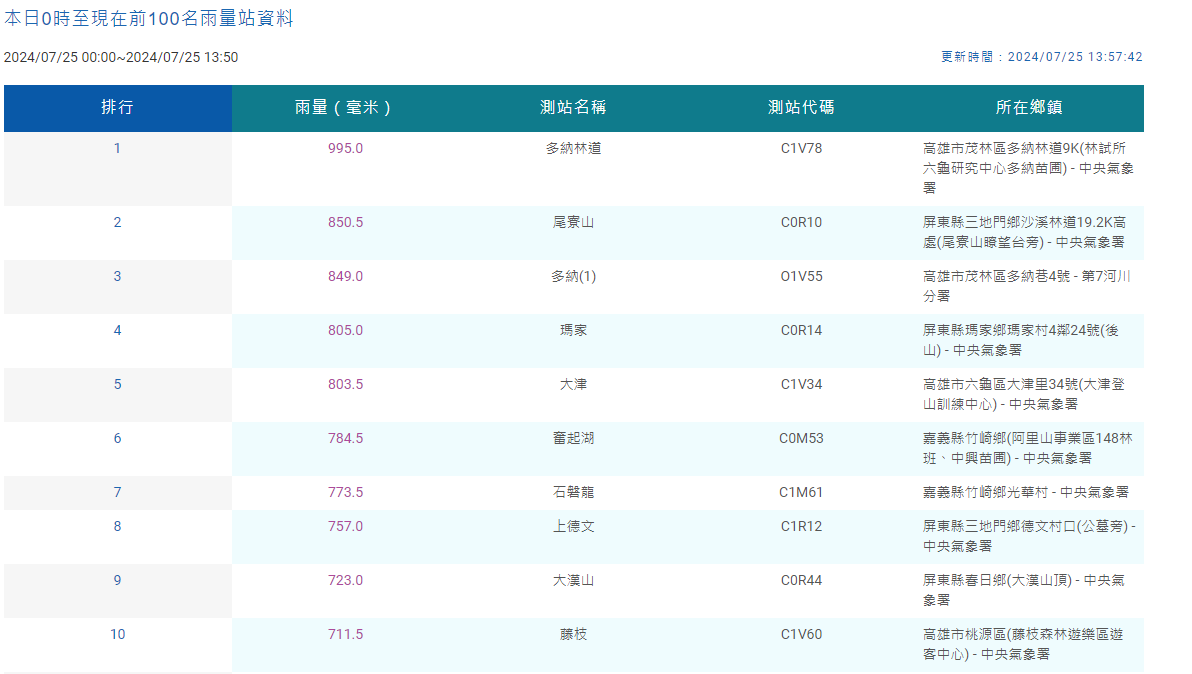Image resolution: width=1192 pixels, height=674 pixels.
Task: Select station name 尾寮山
Action: [x=574, y=223]
